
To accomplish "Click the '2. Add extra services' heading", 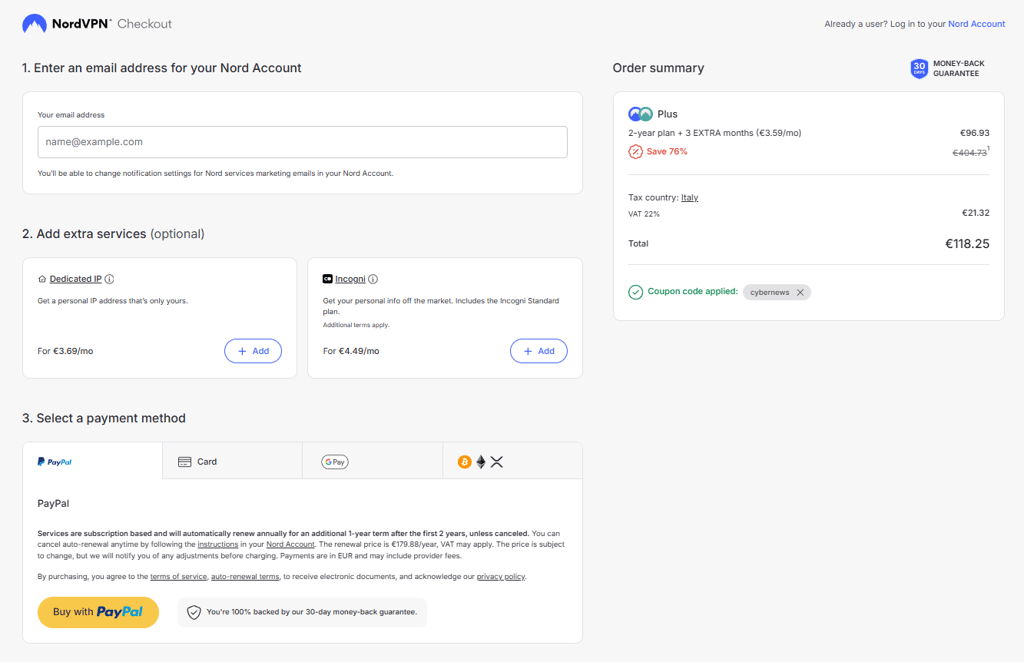I will click(x=84, y=234).
